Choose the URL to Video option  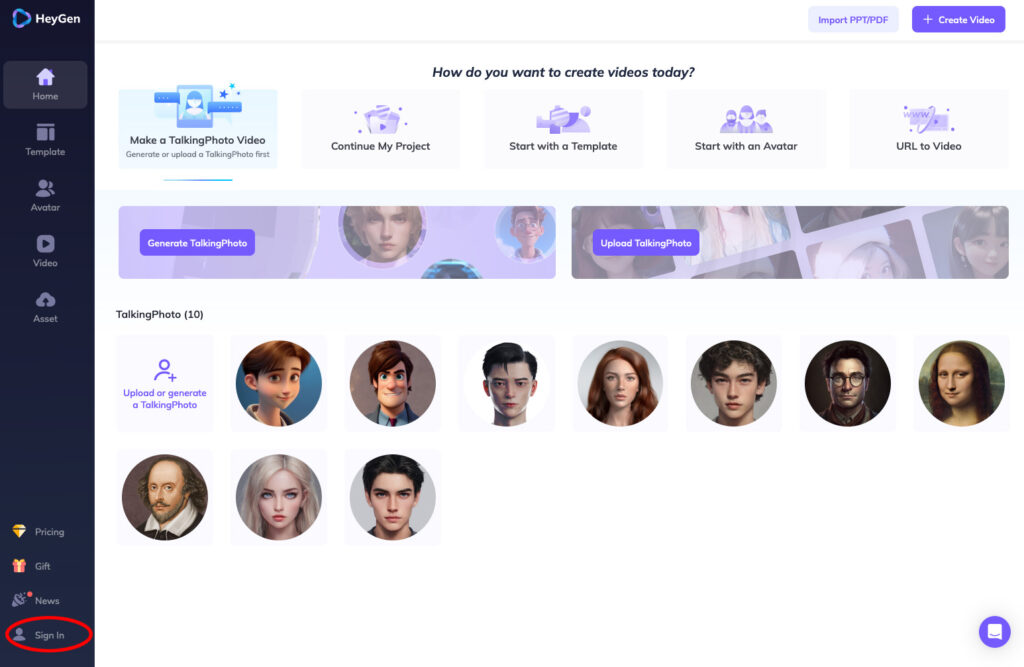929,129
